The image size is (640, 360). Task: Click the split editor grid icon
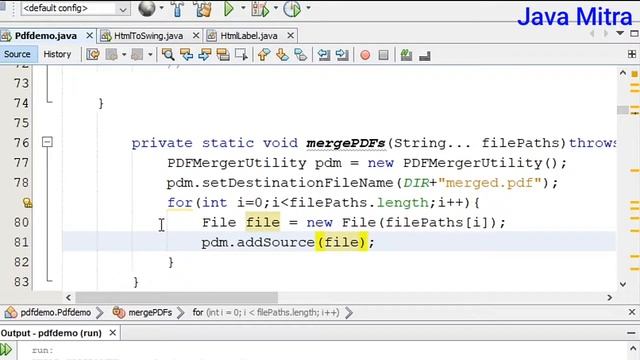[x=632, y=54]
